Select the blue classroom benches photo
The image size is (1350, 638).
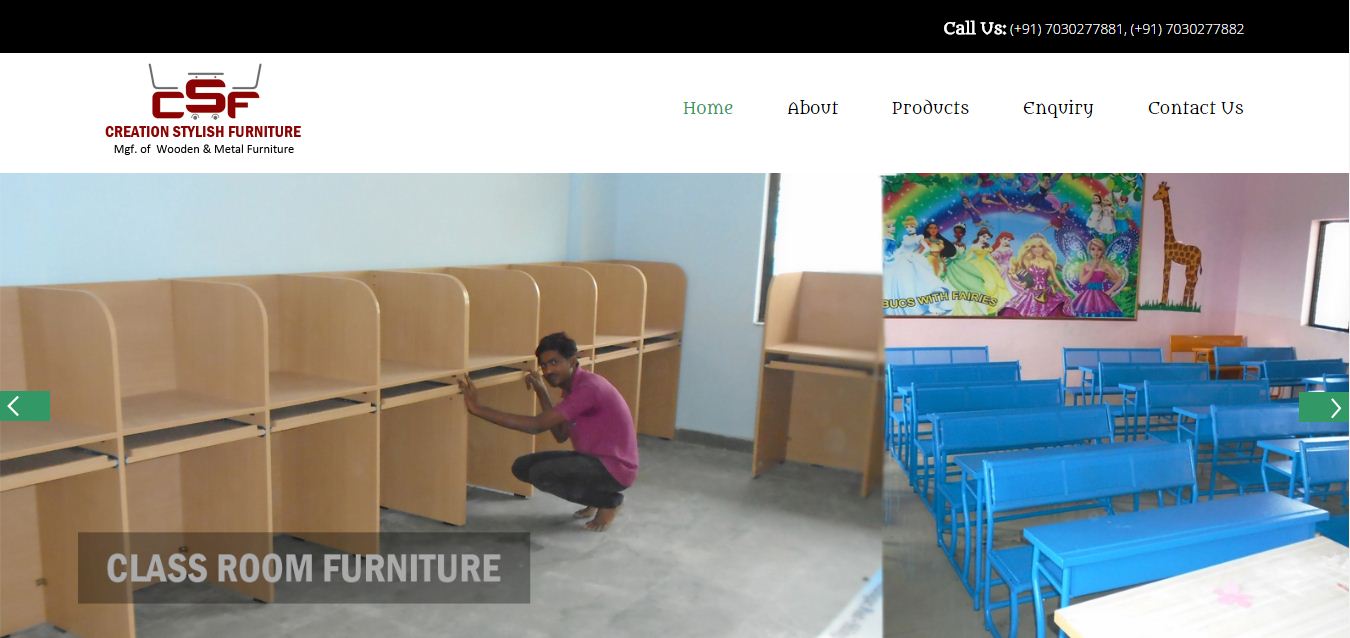tap(1116, 406)
